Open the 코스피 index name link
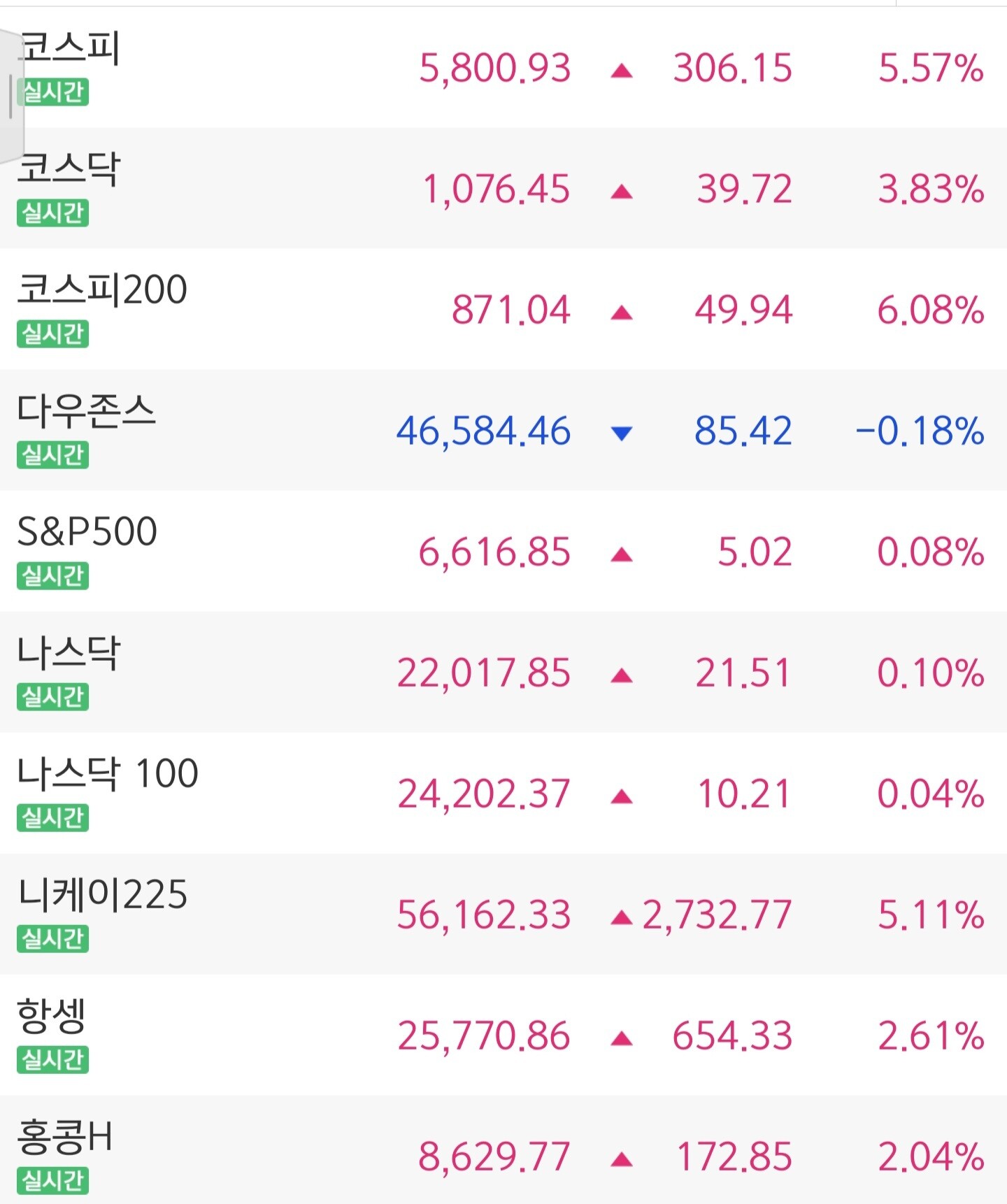1007x1204 pixels. coord(70,49)
